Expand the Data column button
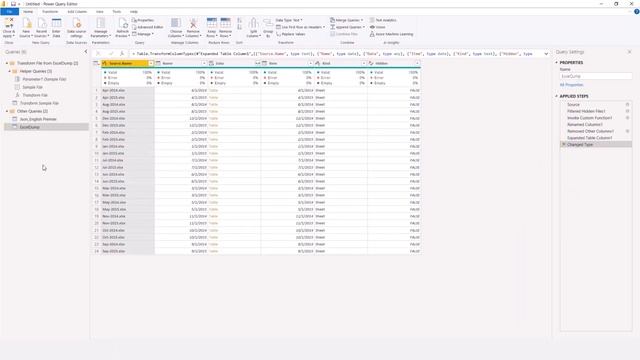 point(258,63)
